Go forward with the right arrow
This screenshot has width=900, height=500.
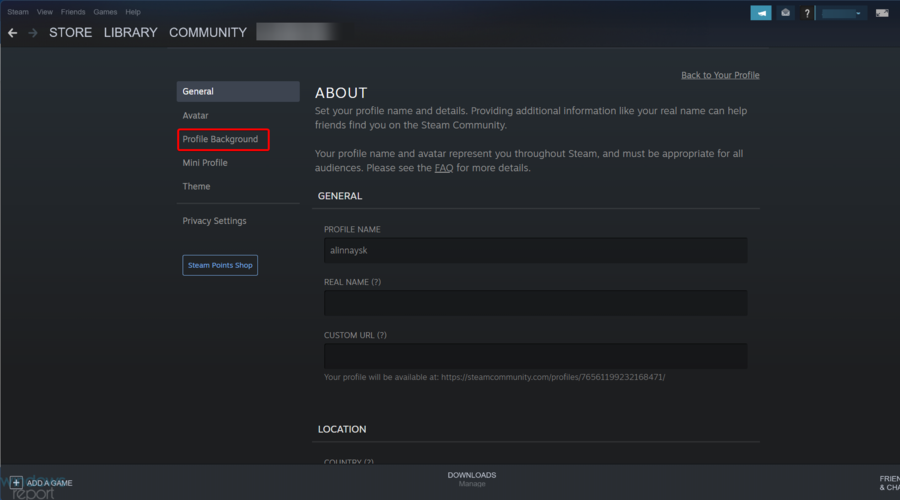tap(33, 33)
